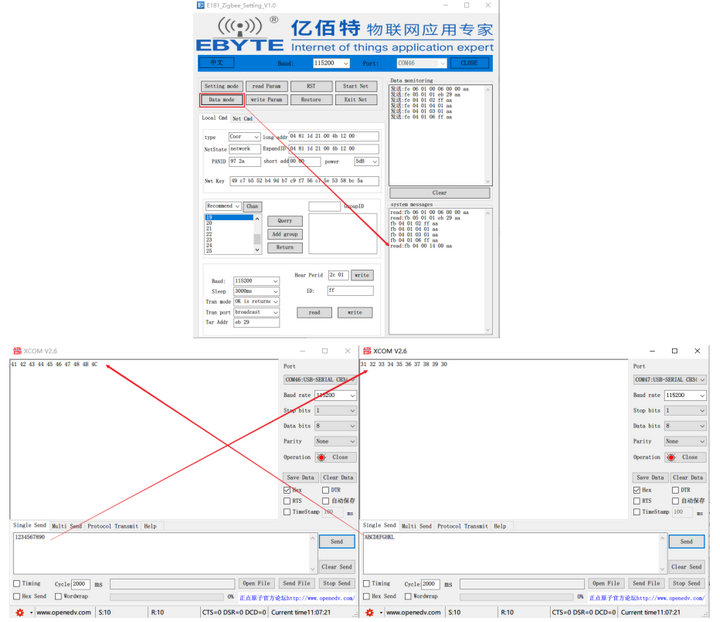Viewport: 720px width, 622px height.
Task: Close serial port via Operation button in COM46 XCOM
Action: (x=336, y=457)
